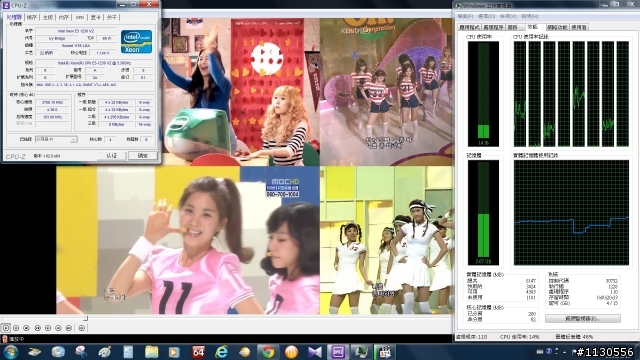The width and height of the screenshot is (640, 360).
Task: Click the 播放中 status text in player
Action: tap(16, 339)
